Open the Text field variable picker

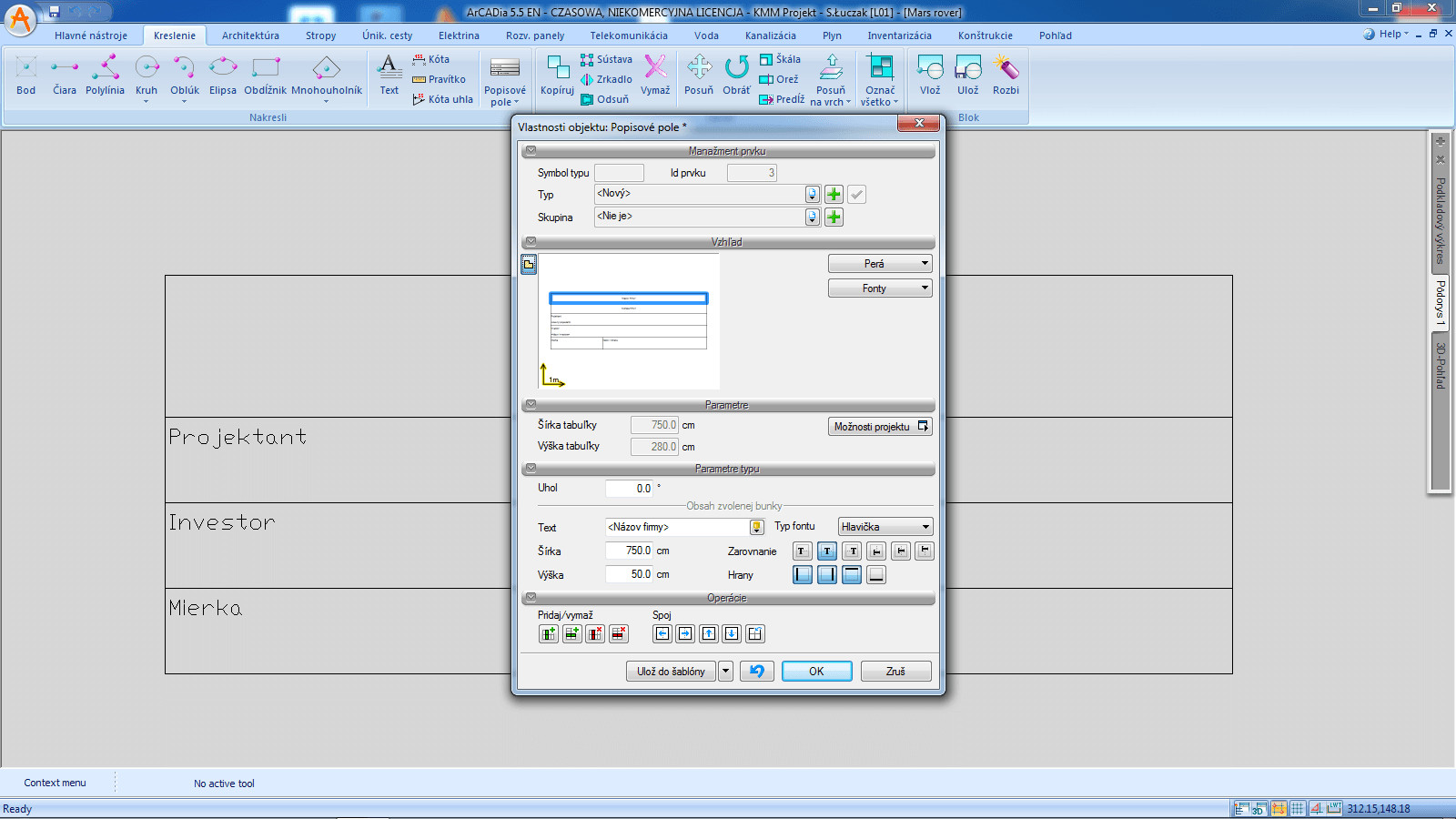[756, 527]
